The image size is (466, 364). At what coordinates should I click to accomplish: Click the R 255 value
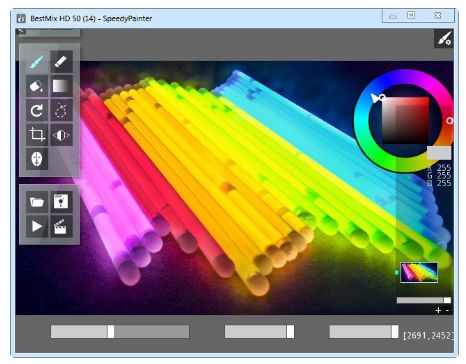(x=440, y=167)
